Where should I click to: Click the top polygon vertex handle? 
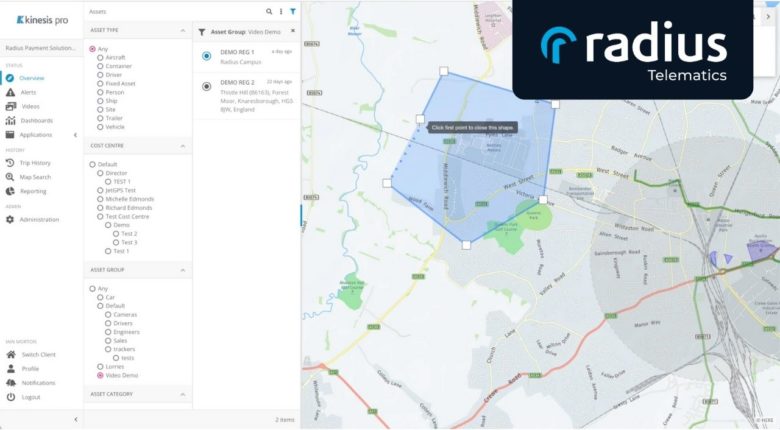[444, 72]
